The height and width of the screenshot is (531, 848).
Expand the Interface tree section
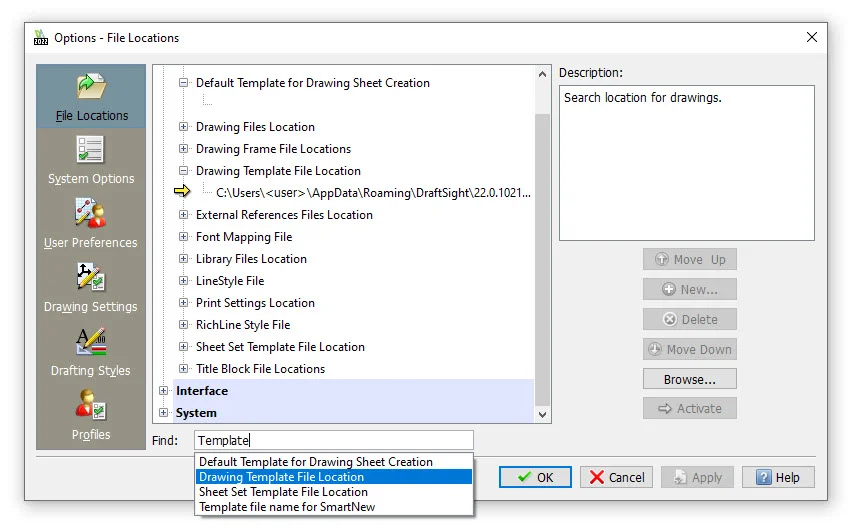coord(164,391)
